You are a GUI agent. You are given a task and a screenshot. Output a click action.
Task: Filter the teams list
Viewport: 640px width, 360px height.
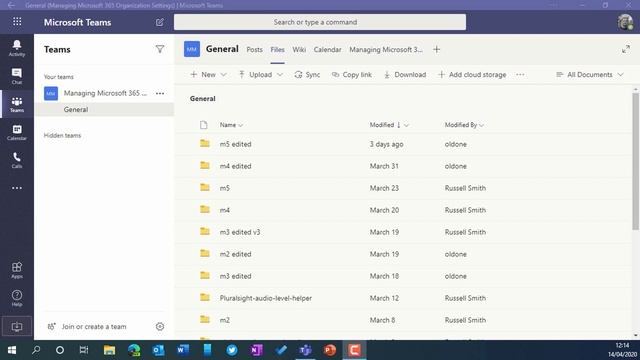[160, 49]
